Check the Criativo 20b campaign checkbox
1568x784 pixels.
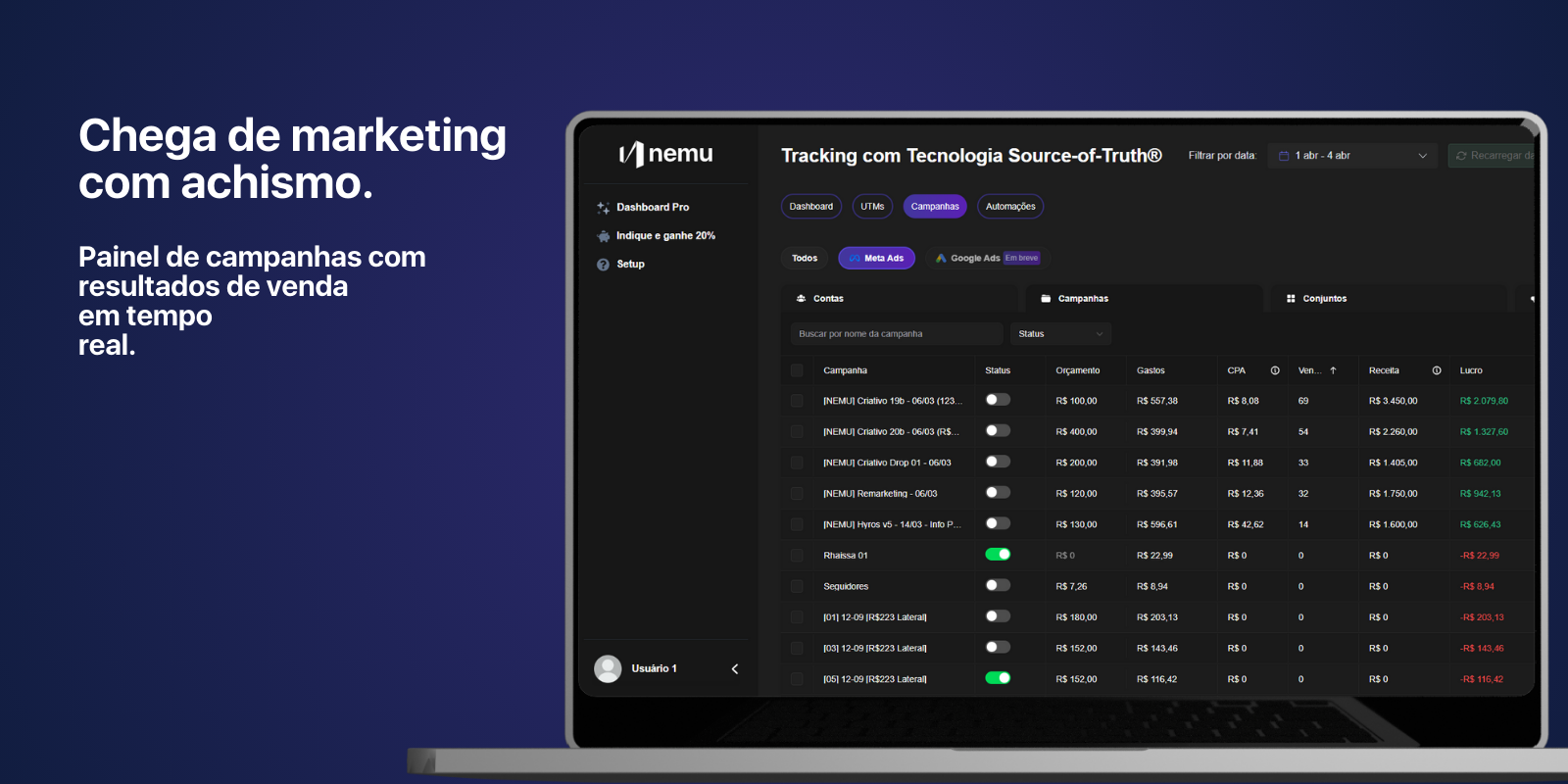(x=797, y=432)
